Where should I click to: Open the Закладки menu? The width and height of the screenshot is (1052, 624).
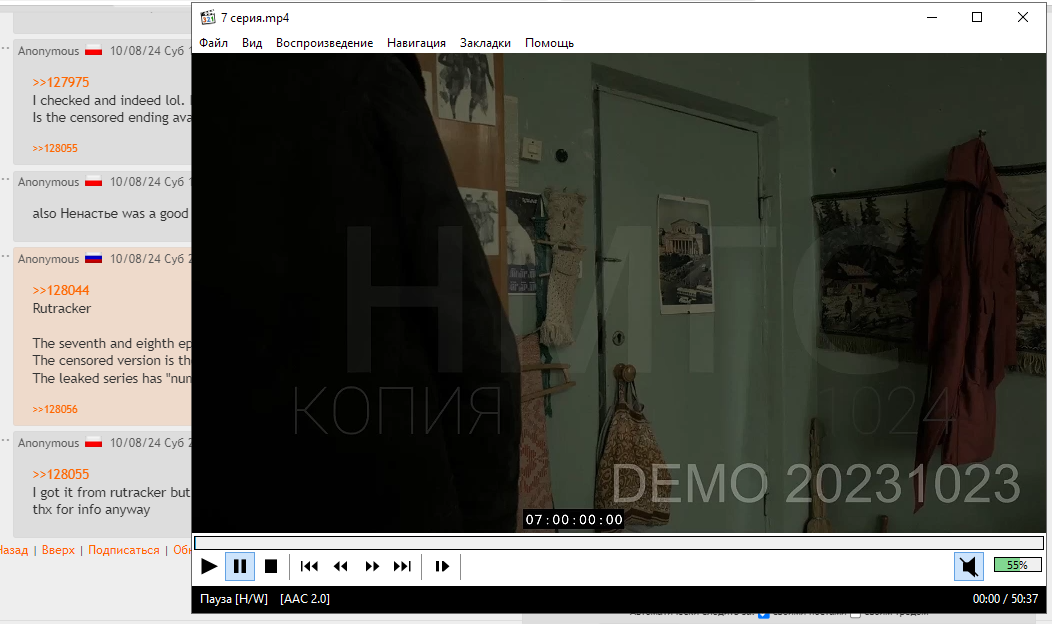point(485,43)
